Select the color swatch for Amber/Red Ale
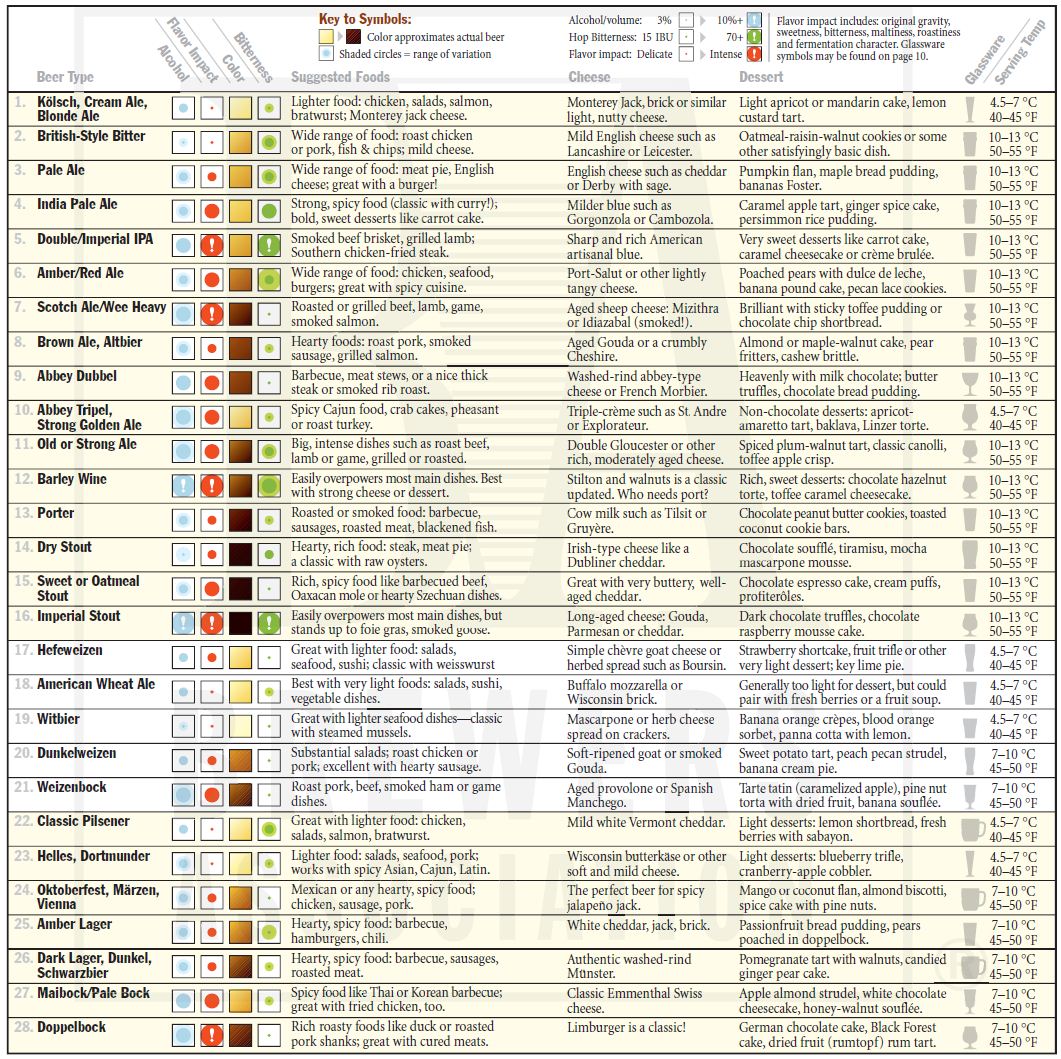This screenshot has width=1061, height=1059. coord(240,279)
